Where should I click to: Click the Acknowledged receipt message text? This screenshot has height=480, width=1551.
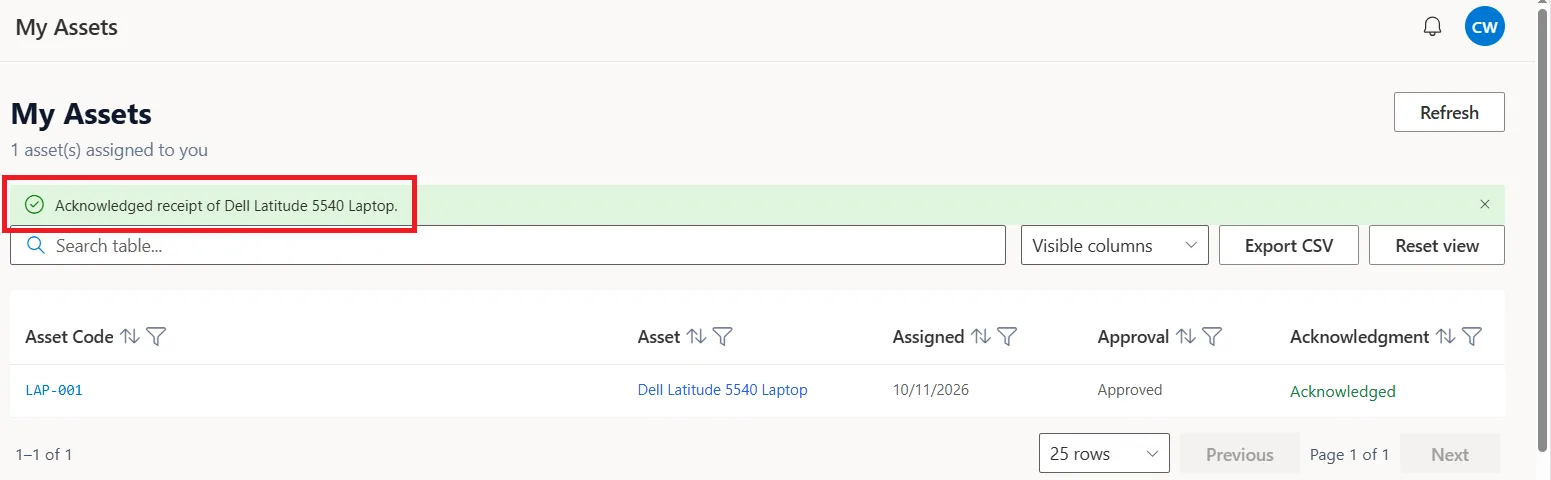point(226,205)
